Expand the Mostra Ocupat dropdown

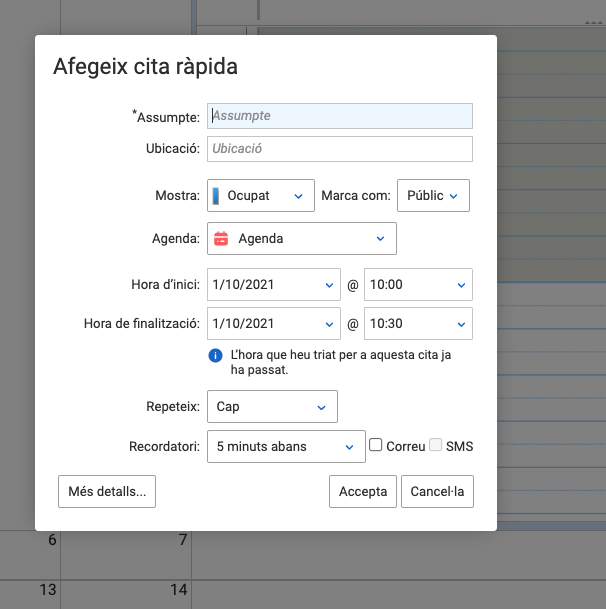pyautogui.click(x=261, y=195)
